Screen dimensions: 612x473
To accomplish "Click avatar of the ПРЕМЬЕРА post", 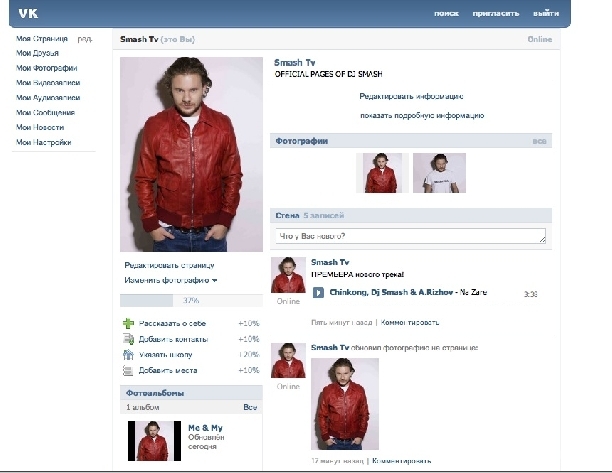I will pyautogui.click(x=288, y=275).
